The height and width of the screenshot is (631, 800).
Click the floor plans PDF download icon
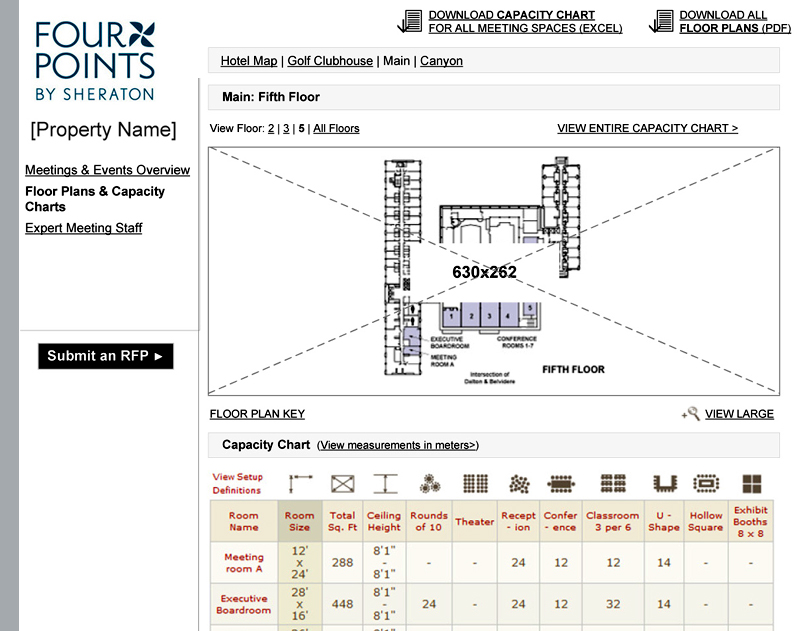(661, 21)
